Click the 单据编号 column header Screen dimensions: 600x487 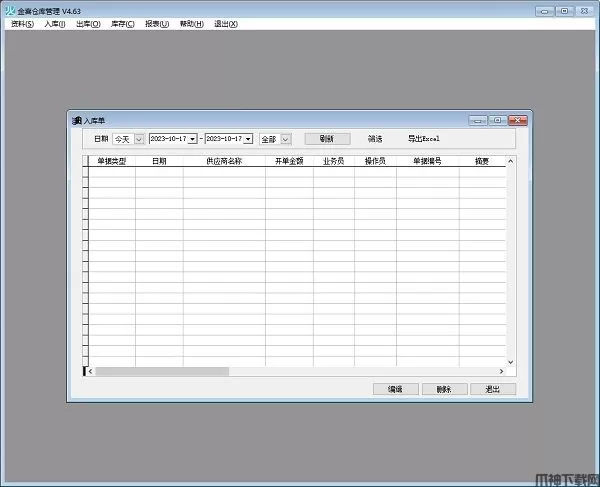[427, 161]
